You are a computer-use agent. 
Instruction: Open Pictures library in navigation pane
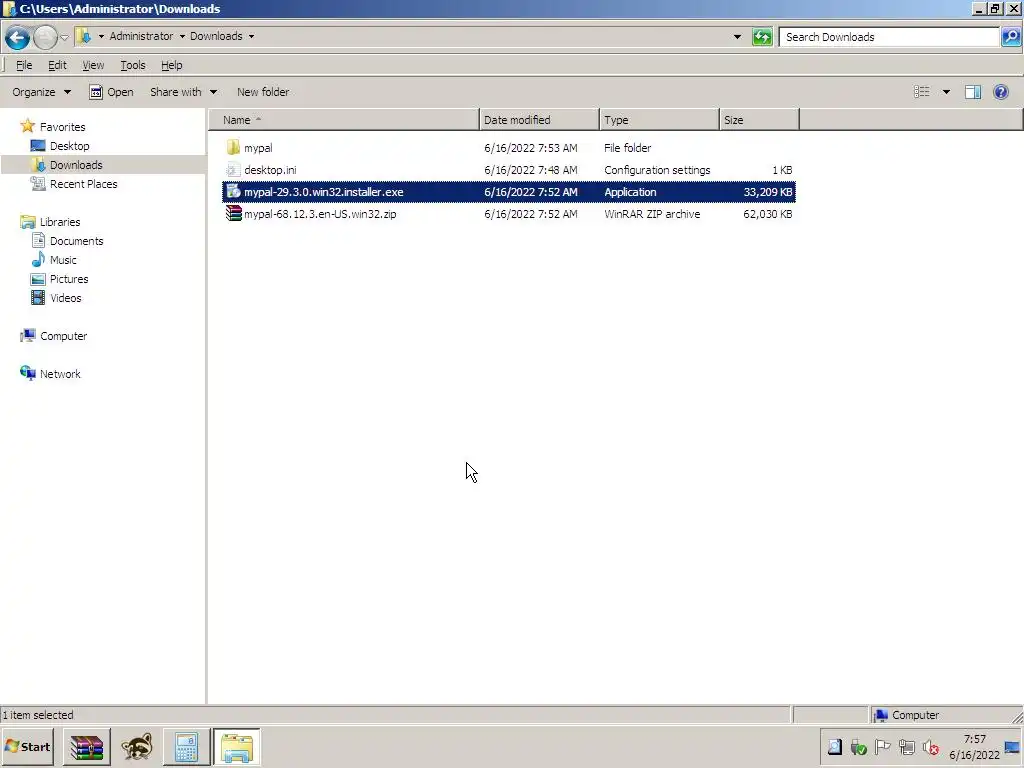point(59,279)
